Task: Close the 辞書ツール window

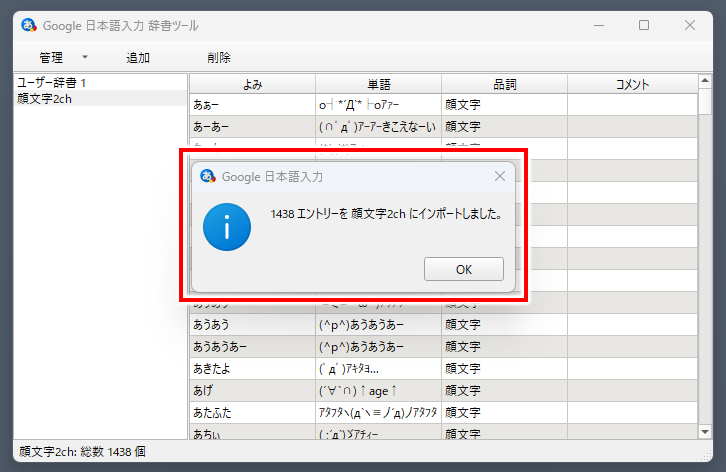Action: [690, 25]
